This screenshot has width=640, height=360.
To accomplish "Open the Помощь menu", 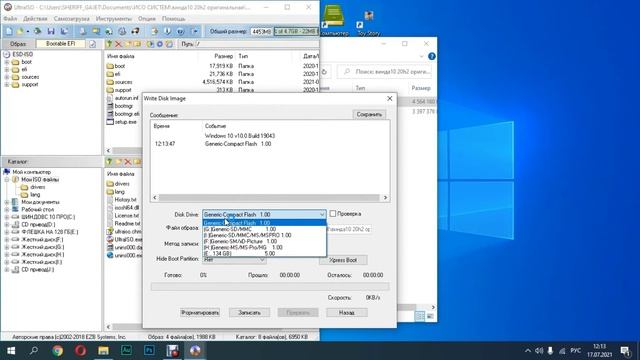I will point(173,19).
